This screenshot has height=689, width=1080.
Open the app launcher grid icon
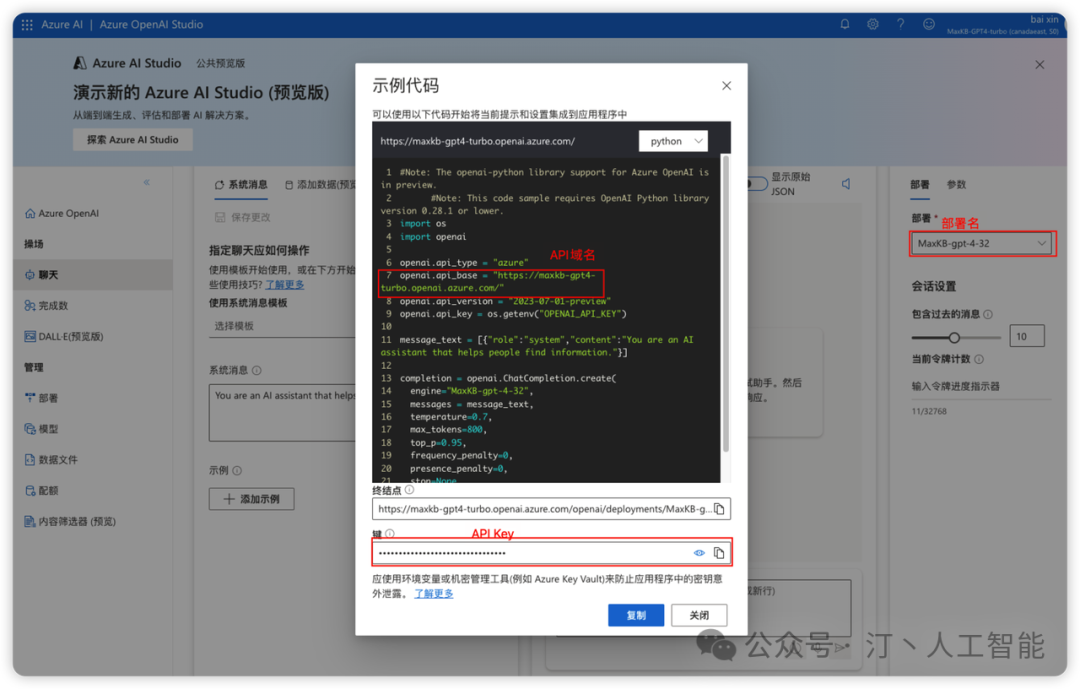click(x=27, y=25)
